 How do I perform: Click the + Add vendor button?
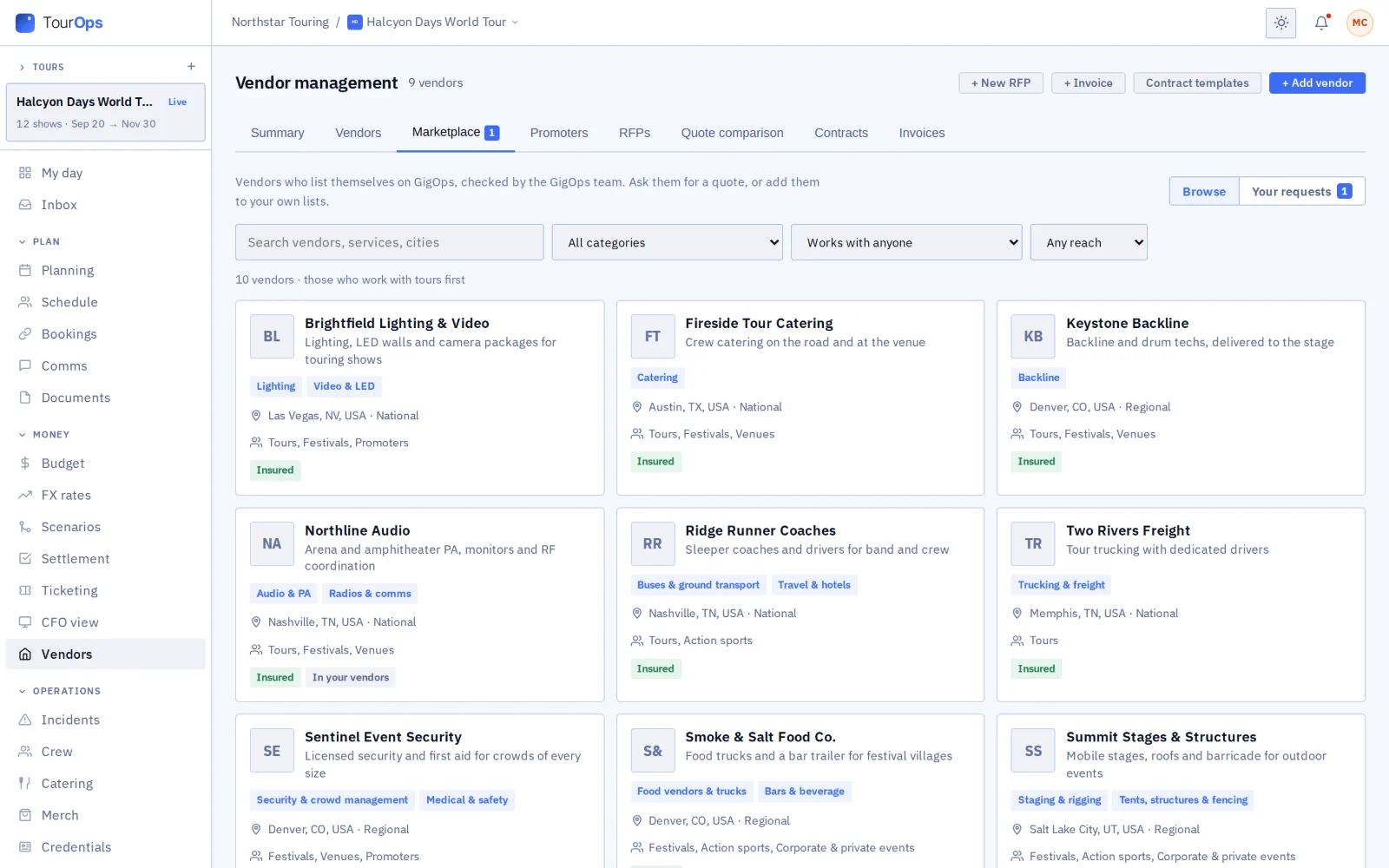point(1317,82)
